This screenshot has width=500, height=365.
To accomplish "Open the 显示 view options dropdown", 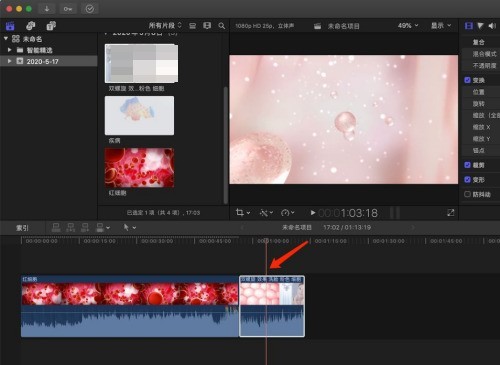I will click(x=441, y=26).
